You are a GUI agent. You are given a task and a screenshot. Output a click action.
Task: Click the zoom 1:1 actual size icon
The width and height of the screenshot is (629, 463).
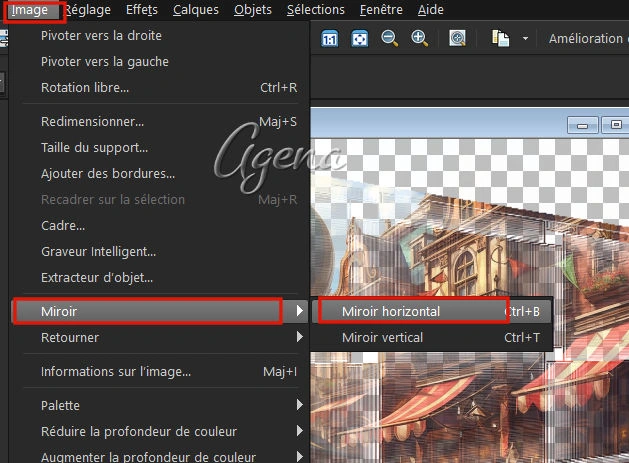click(330, 39)
